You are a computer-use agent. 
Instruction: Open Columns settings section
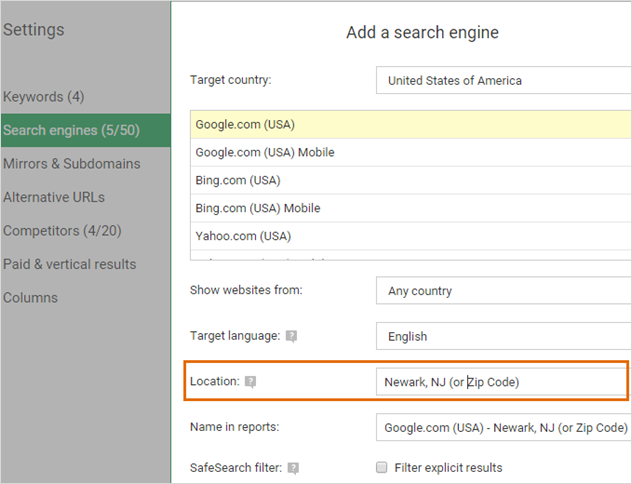coord(31,298)
